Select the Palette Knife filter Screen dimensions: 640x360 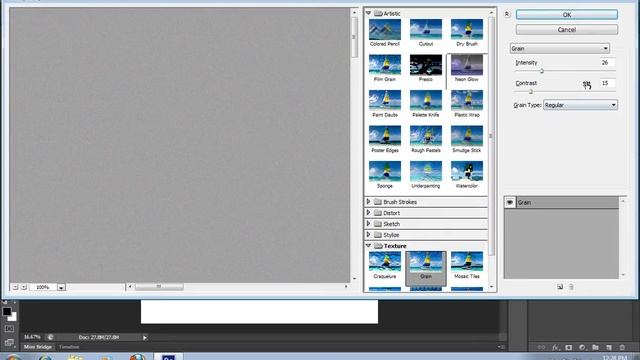[426, 100]
